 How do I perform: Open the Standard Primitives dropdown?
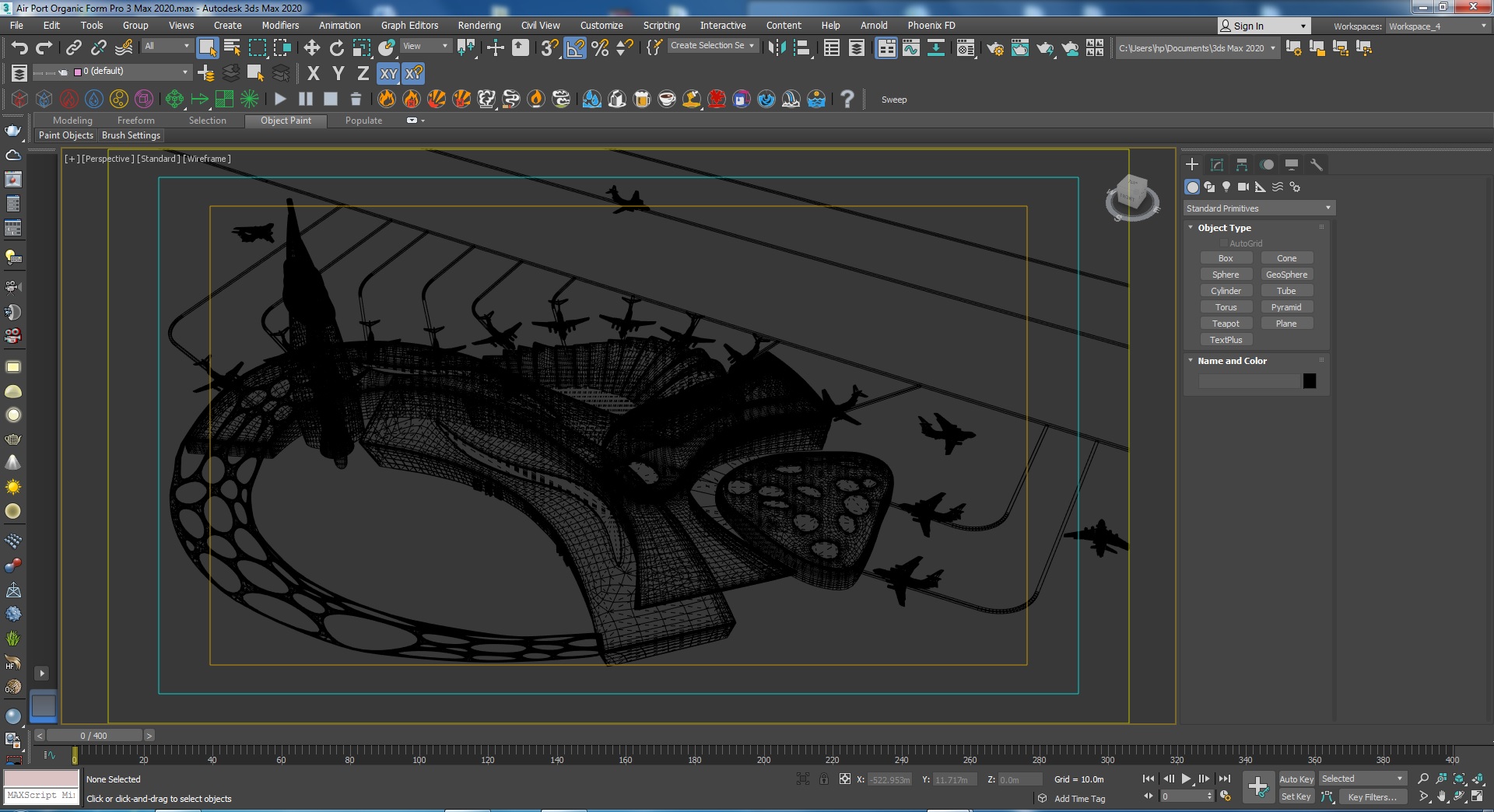coord(1258,208)
